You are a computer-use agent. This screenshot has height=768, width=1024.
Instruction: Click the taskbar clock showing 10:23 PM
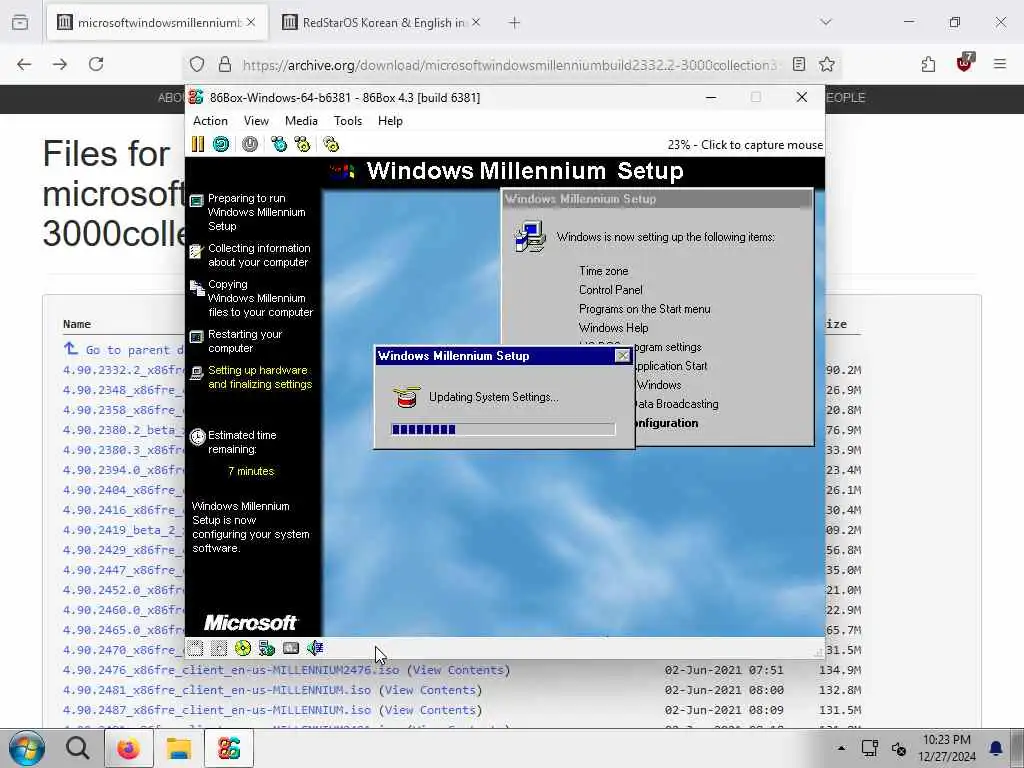[x=946, y=748]
